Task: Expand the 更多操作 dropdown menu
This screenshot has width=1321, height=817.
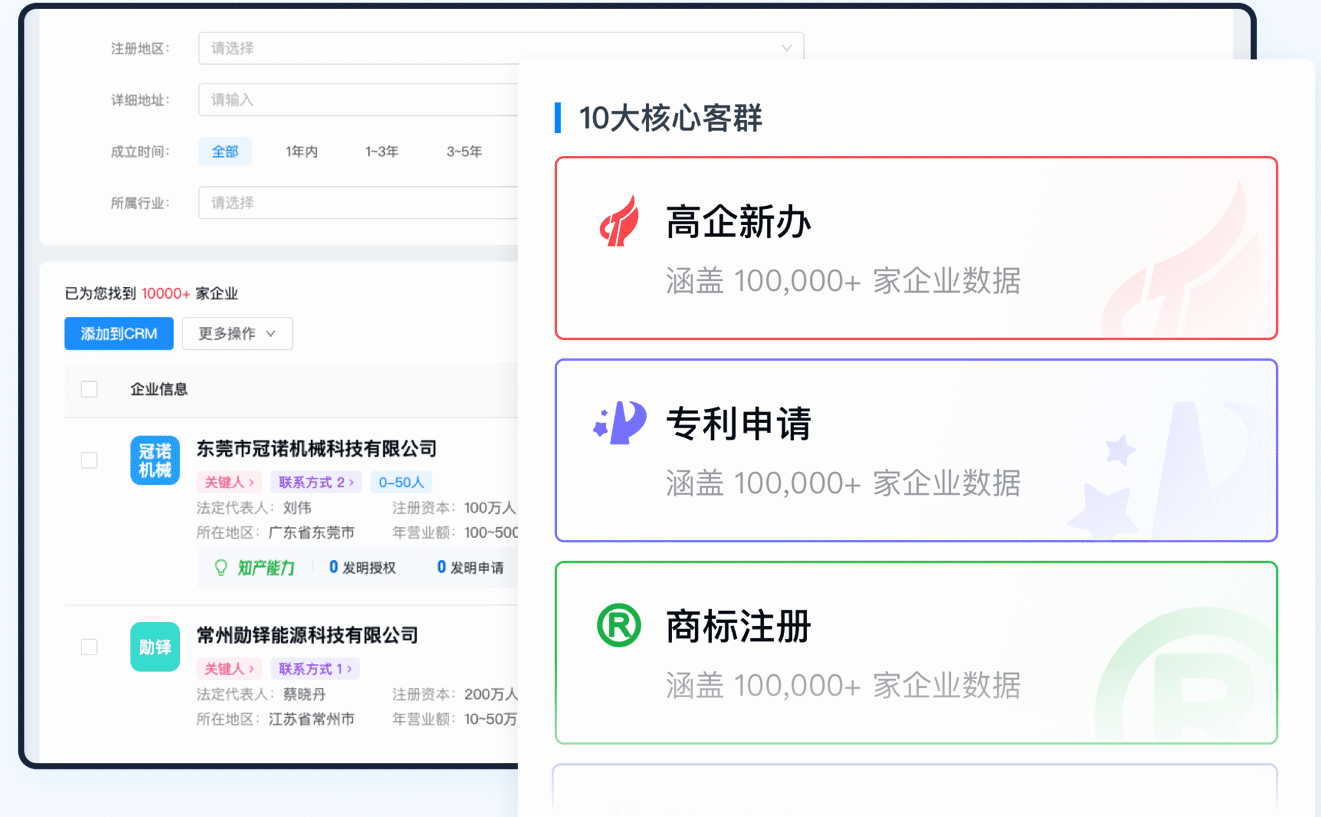Action: pyautogui.click(x=237, y=334)
